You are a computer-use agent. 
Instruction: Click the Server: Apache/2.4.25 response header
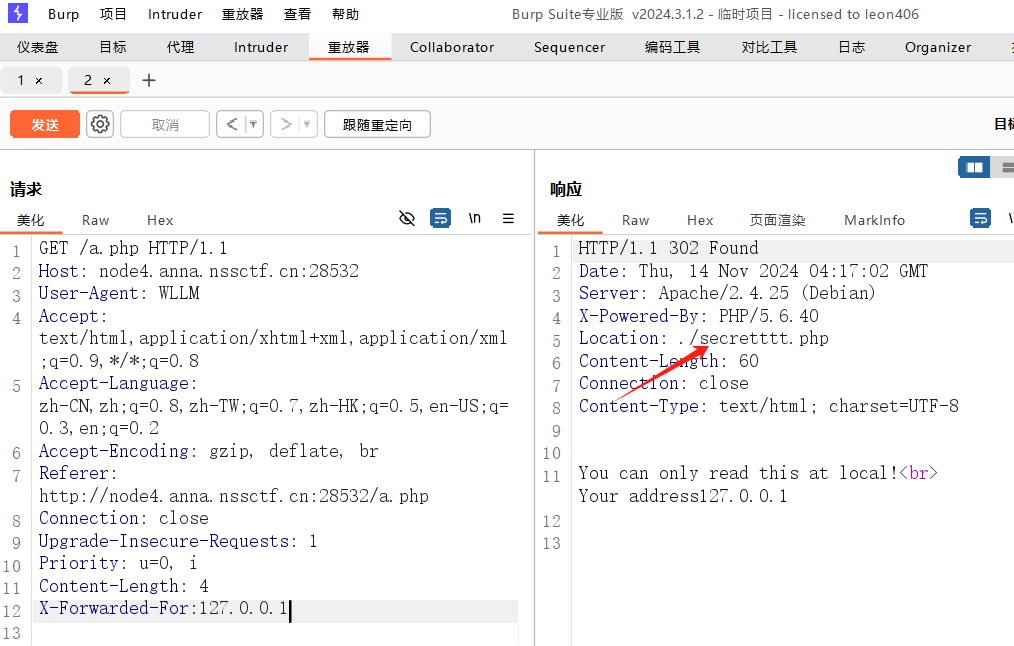(x=727, y=293)
